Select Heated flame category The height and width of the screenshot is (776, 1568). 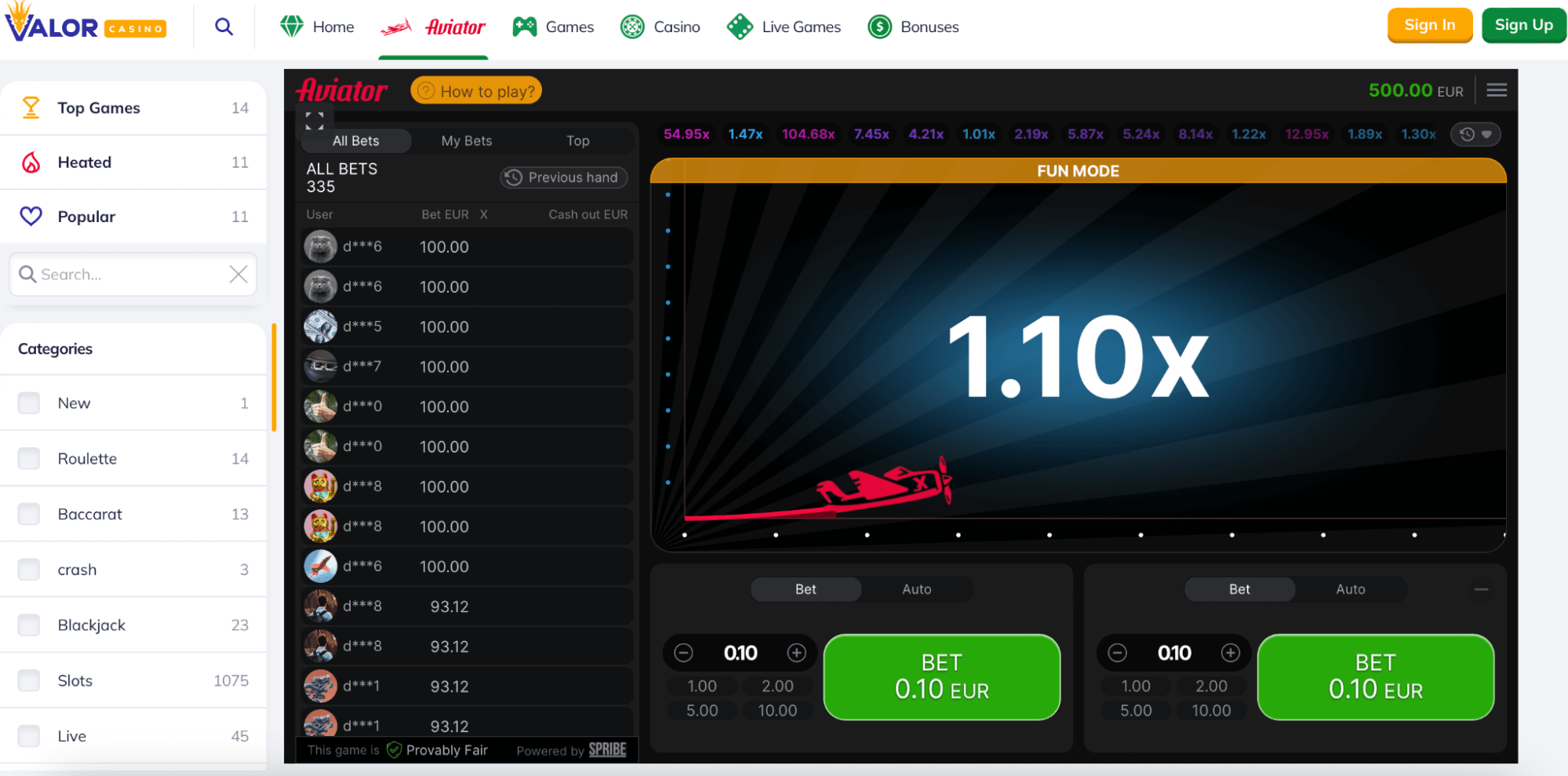[133, 162]
